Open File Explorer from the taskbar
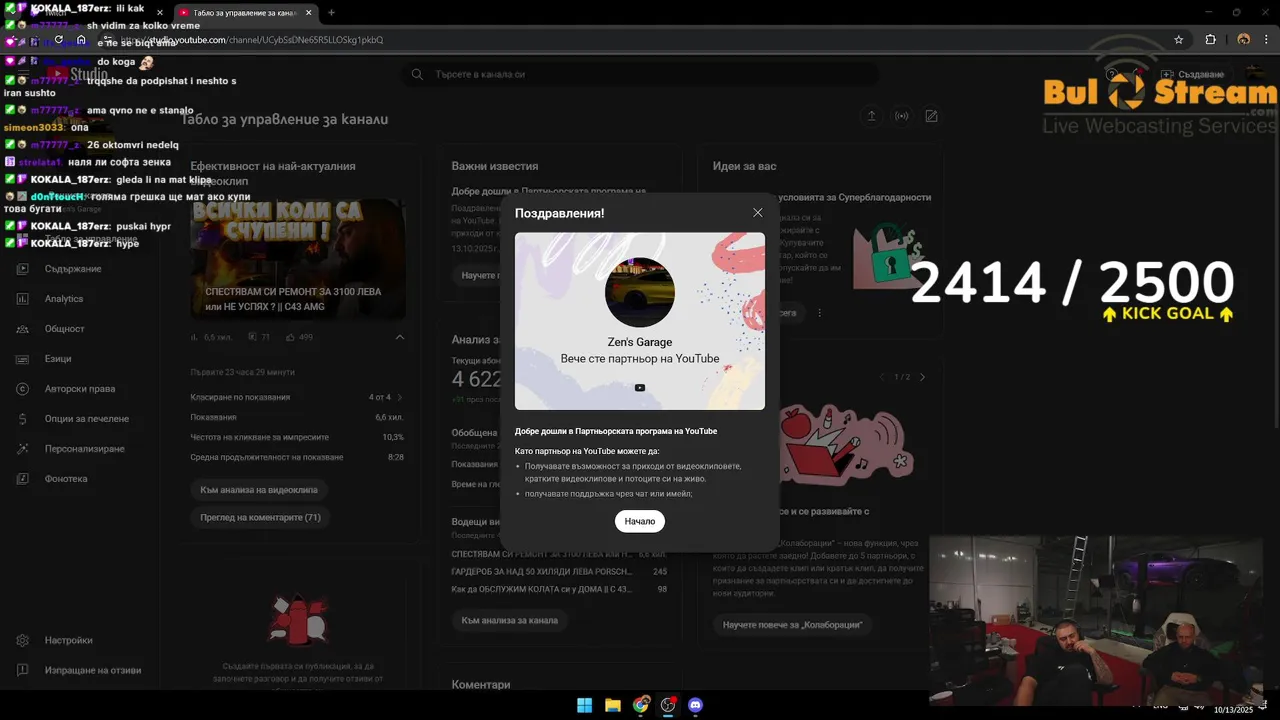The image size is (1280, 720). click(x=612, y=705)
